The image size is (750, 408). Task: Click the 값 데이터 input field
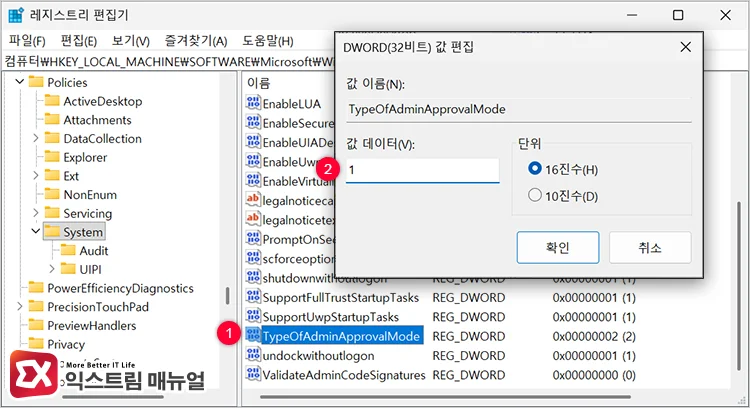click(x=423, y=170)
